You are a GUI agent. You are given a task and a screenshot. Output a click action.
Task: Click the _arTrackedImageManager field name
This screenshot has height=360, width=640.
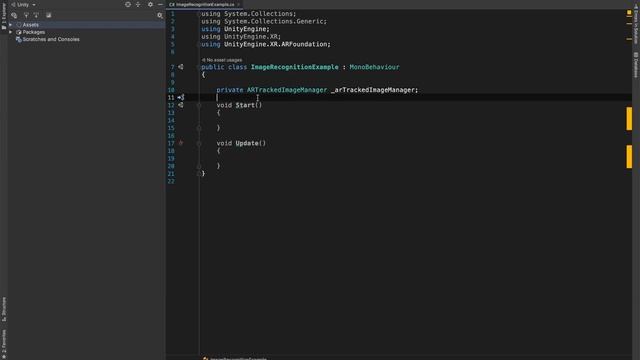click(373, 90)
